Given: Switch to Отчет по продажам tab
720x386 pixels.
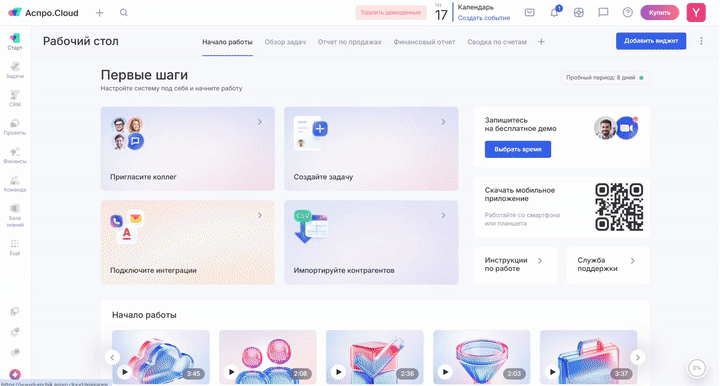Looking at the screenshot, I should [x=349, y=42].
